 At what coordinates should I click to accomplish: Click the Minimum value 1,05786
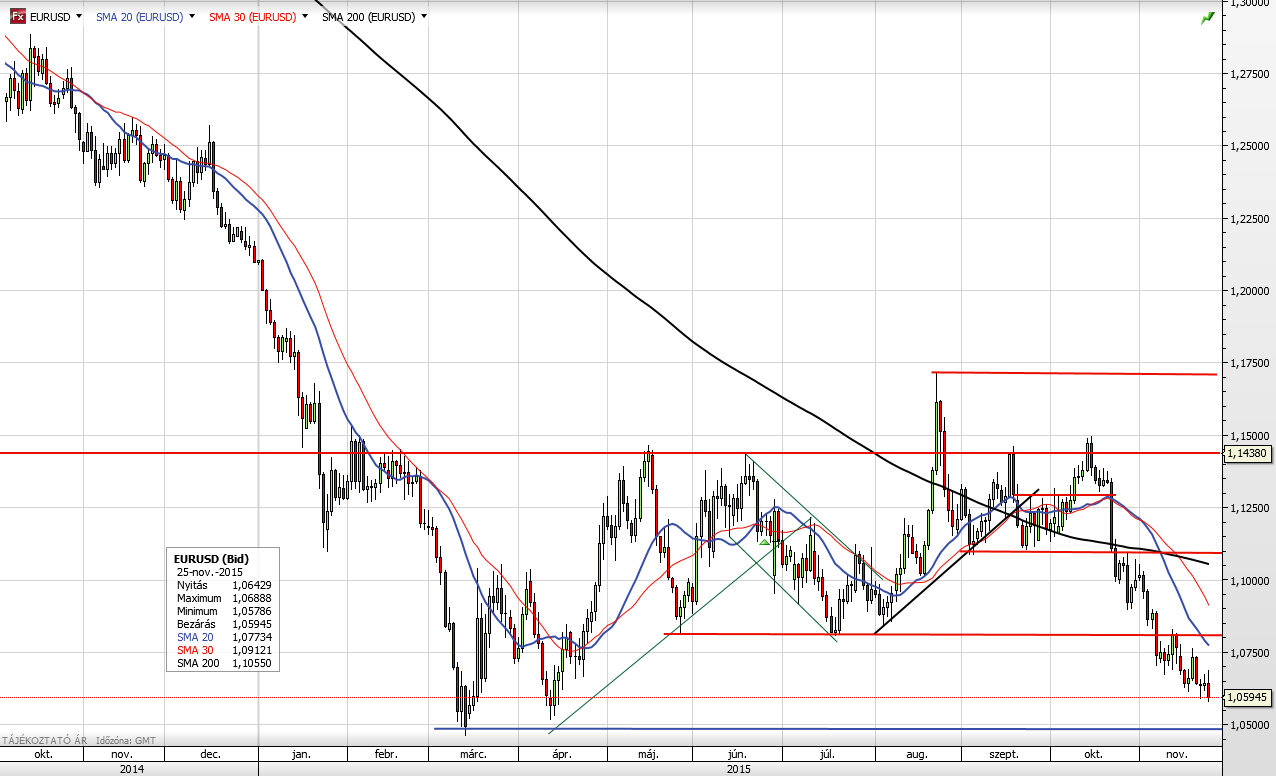pyautogui.click(x=251, y=611)
